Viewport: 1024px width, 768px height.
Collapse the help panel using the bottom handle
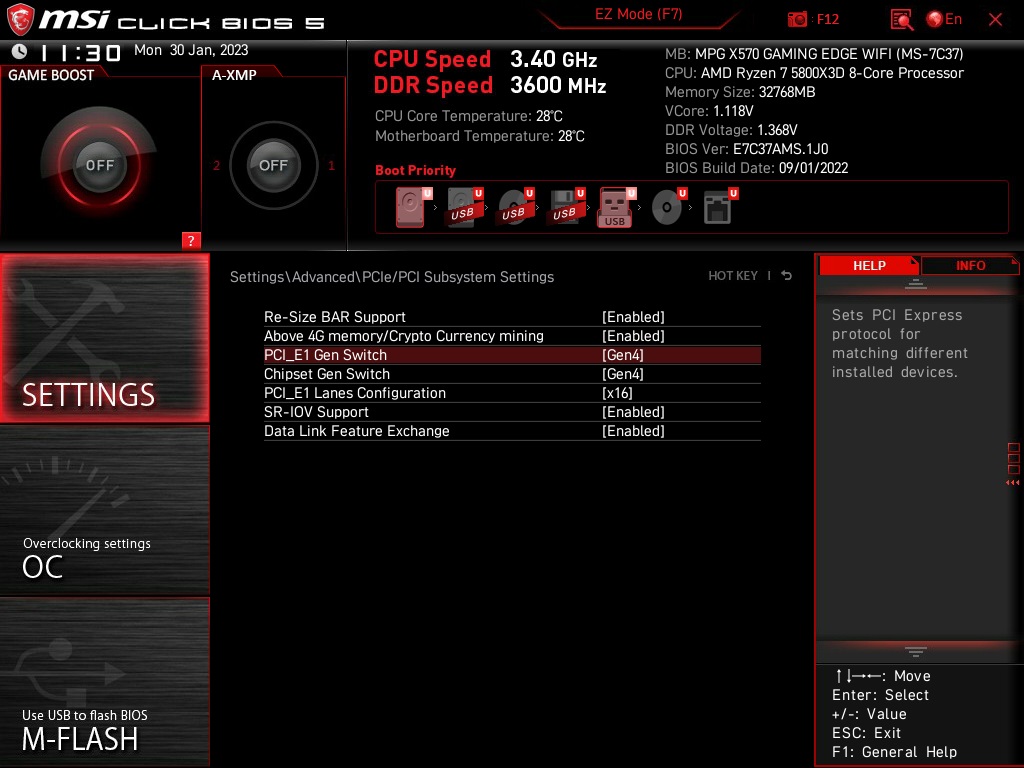(x=916, y=651)
